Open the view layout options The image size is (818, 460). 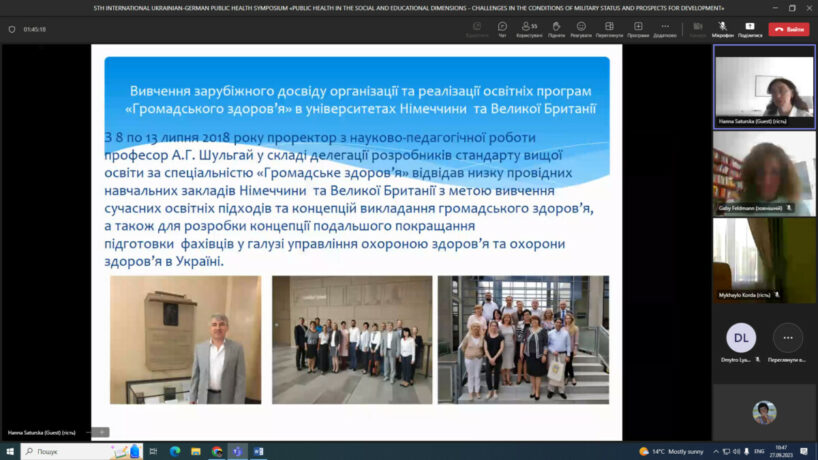click(x=609, y=28)
